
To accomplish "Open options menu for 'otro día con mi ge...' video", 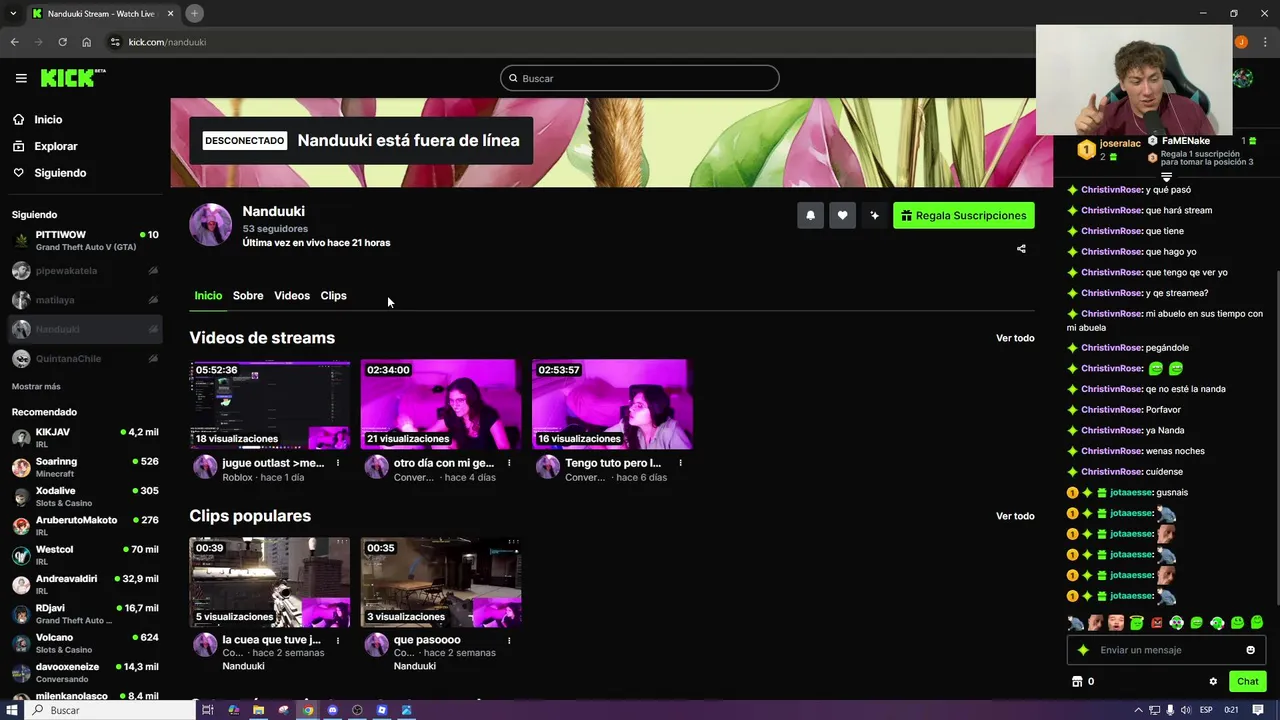I will pos(509,463).
